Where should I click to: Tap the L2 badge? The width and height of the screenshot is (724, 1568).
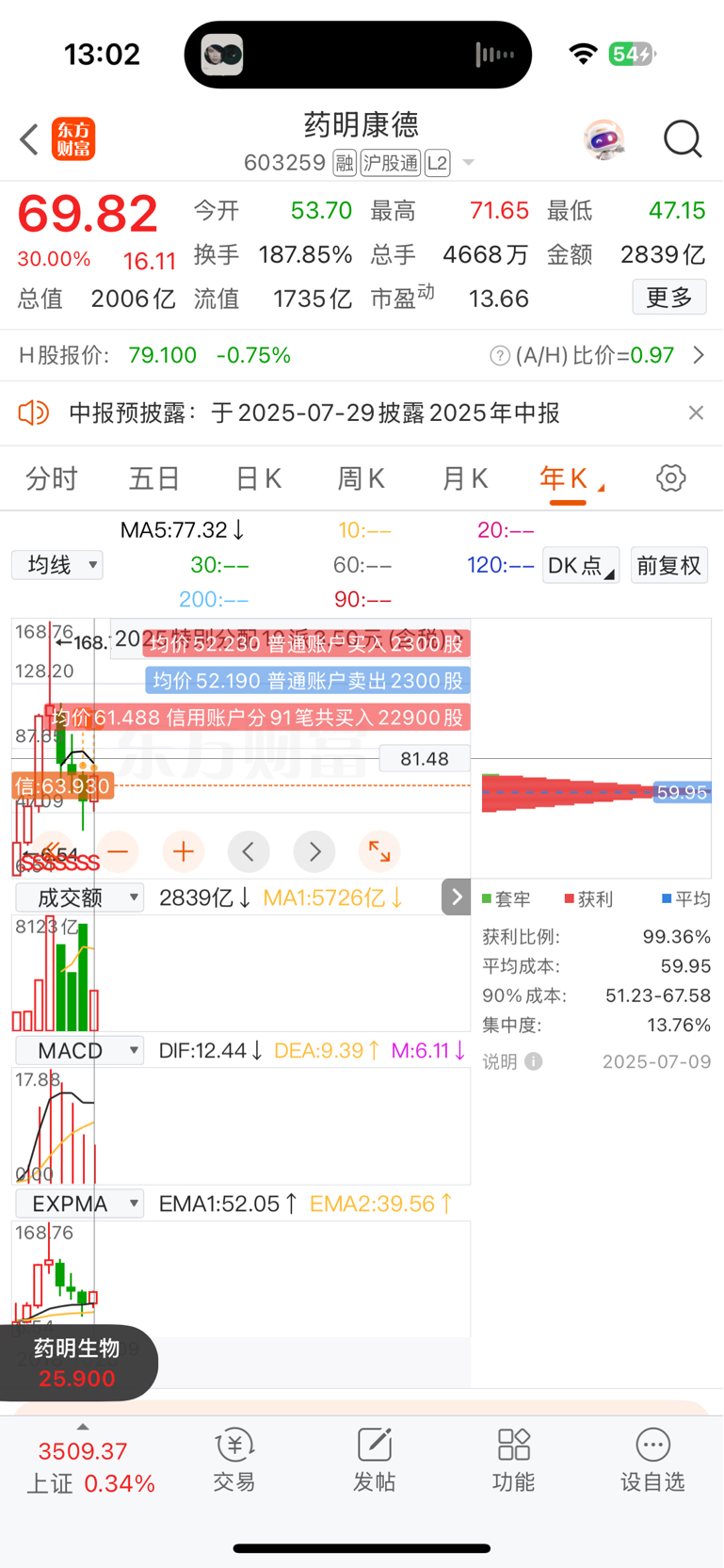[437, 163]
